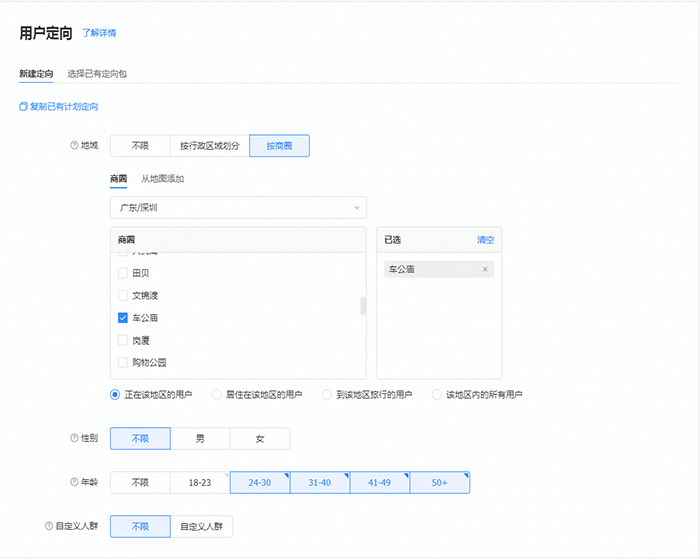Image resolution: width=700 pixels, height=560 pixels.
Task: Switch to 从地图添加 tab
Action: pos(162,179)
